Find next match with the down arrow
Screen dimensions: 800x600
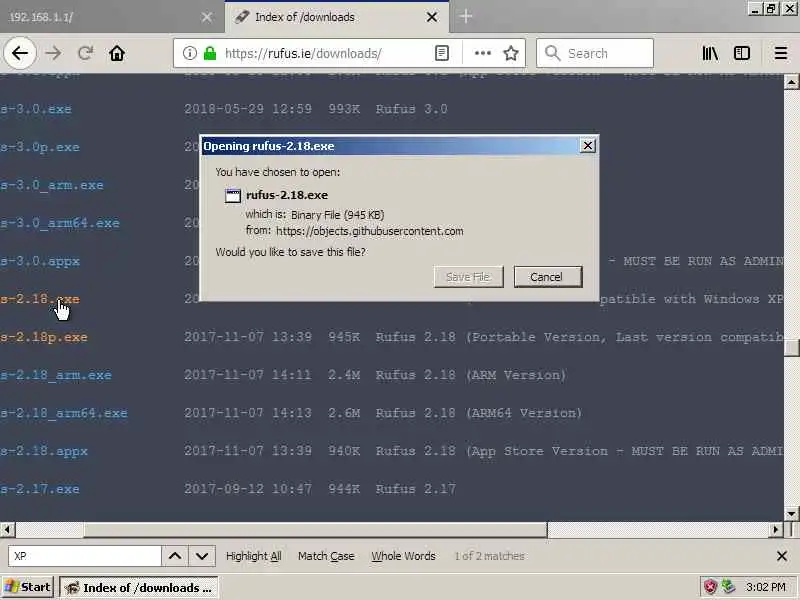(202, 556)
